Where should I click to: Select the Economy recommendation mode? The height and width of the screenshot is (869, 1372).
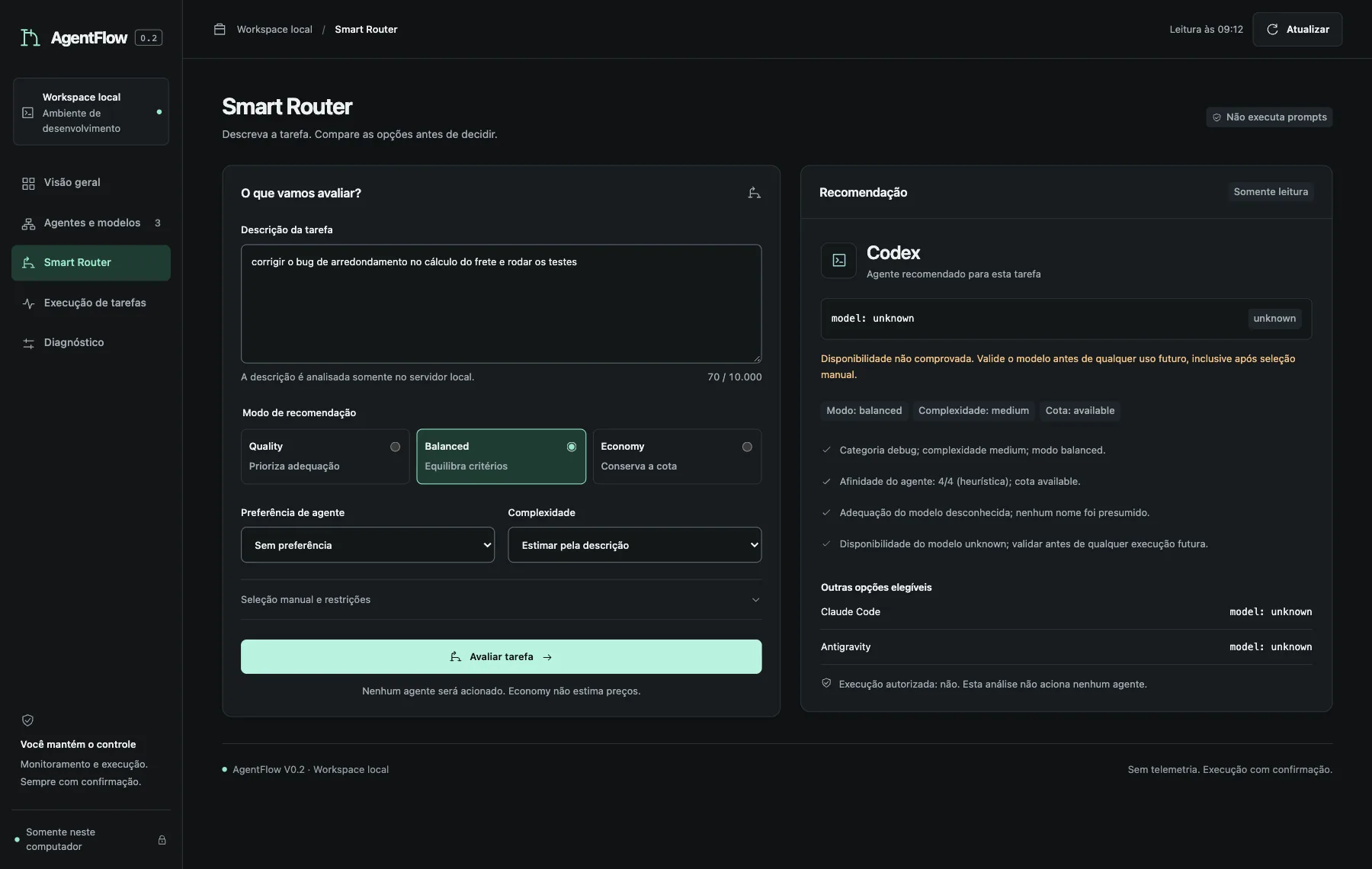pos(677,457)
